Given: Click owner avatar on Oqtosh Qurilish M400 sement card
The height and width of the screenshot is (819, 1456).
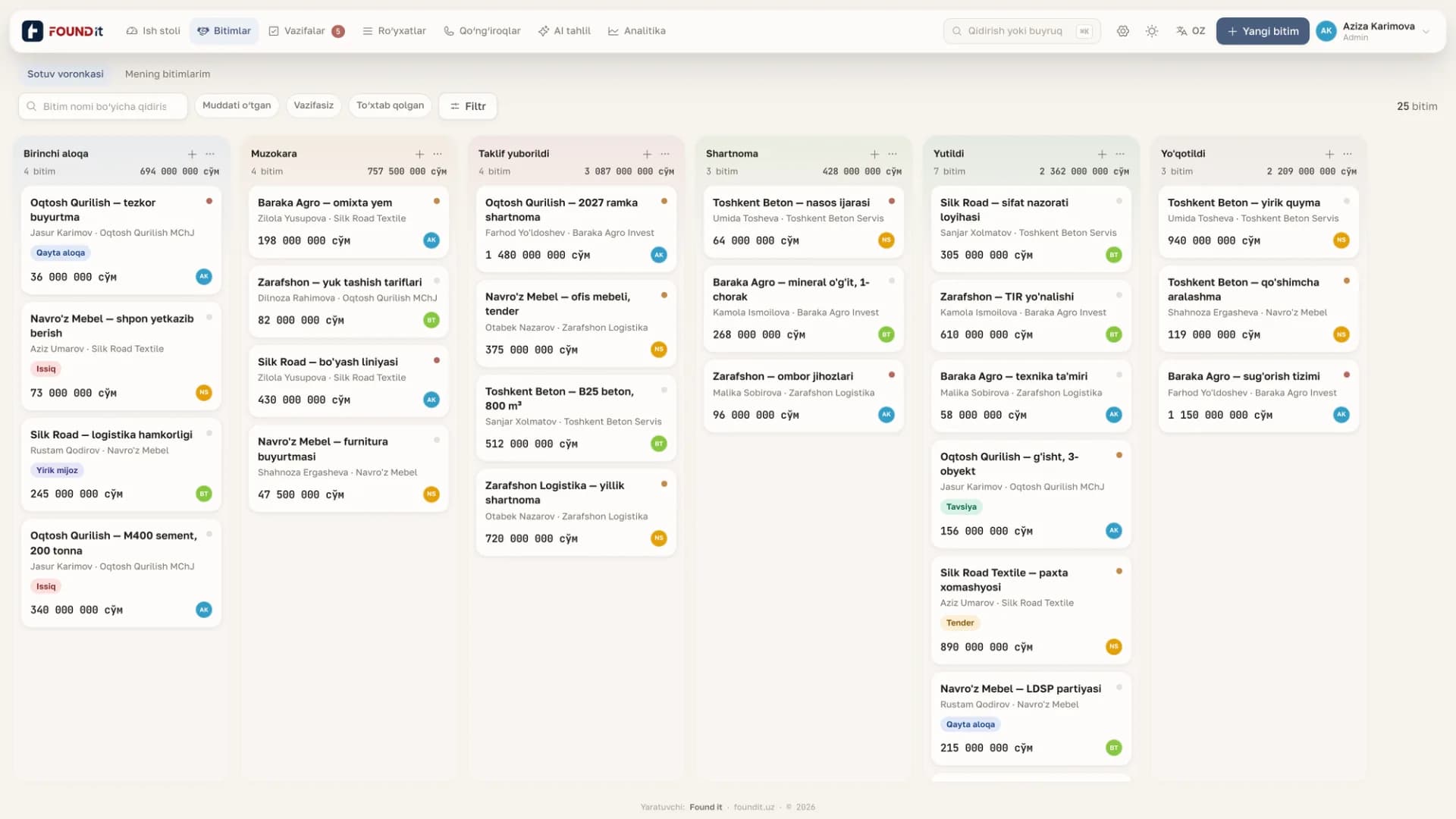Looking at the screenshot, I should (x=204, y=610).
